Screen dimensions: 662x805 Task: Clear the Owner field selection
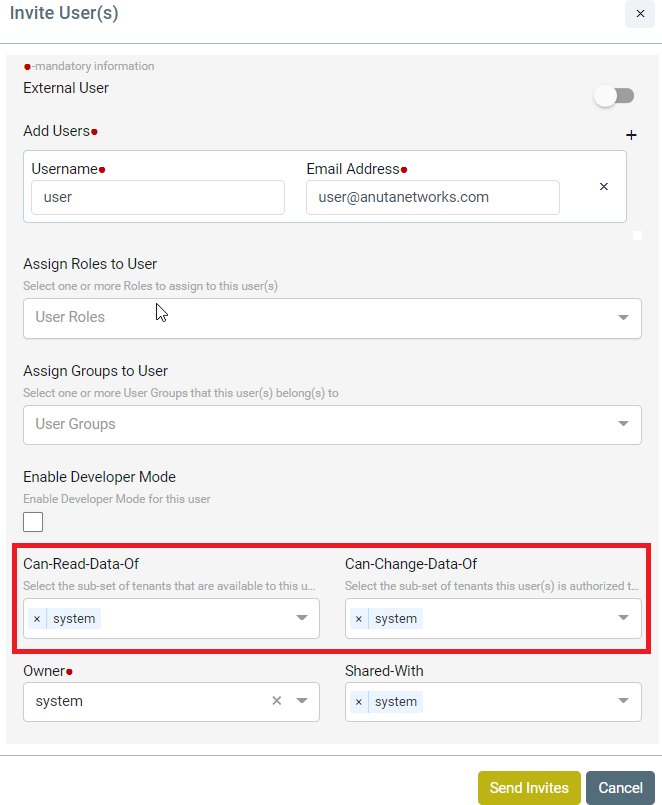pyautogui.click(x=277, y=701)
